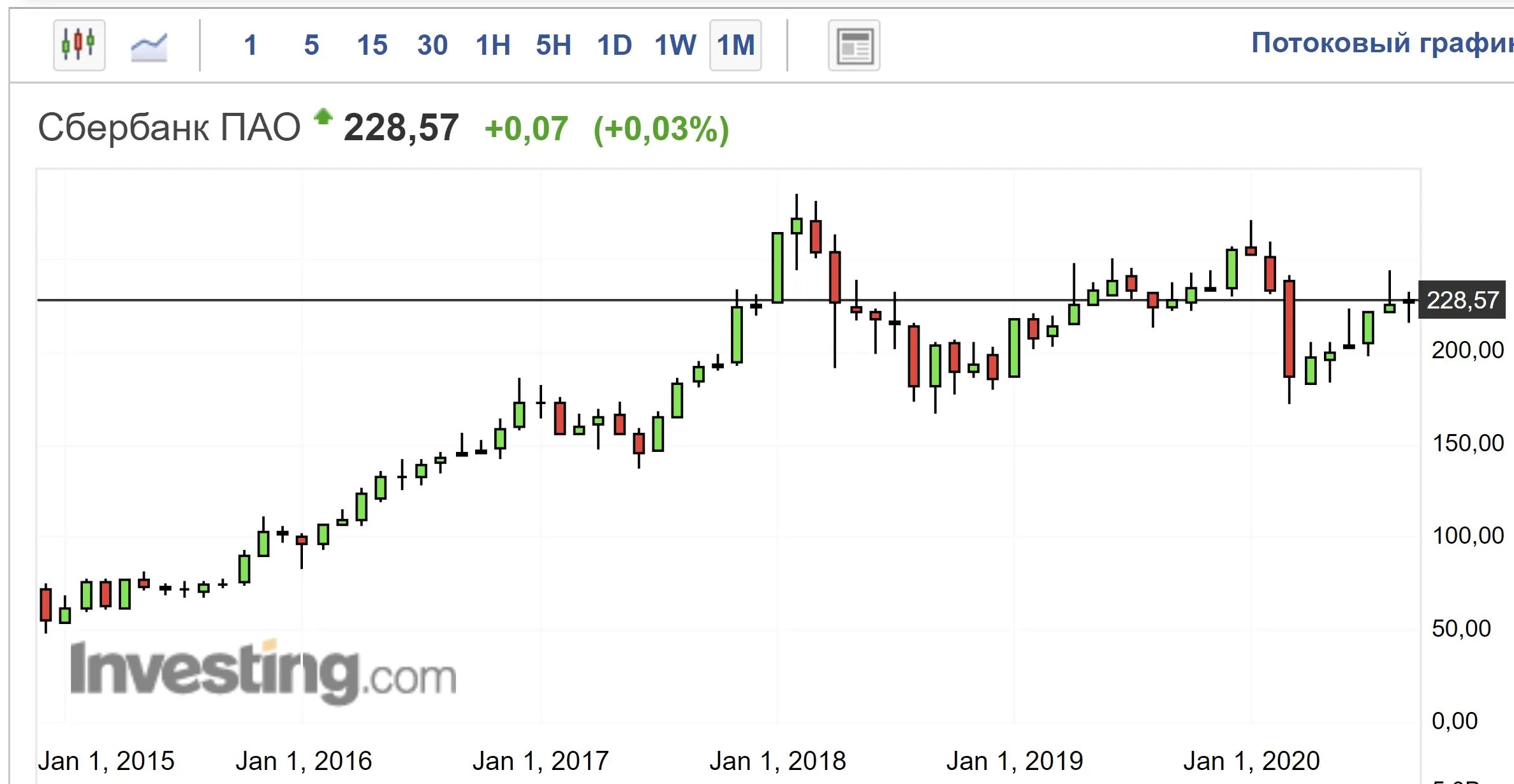Click the +0,07 change value
This screenshot has width=1514, height=784.
coord(526,129)
